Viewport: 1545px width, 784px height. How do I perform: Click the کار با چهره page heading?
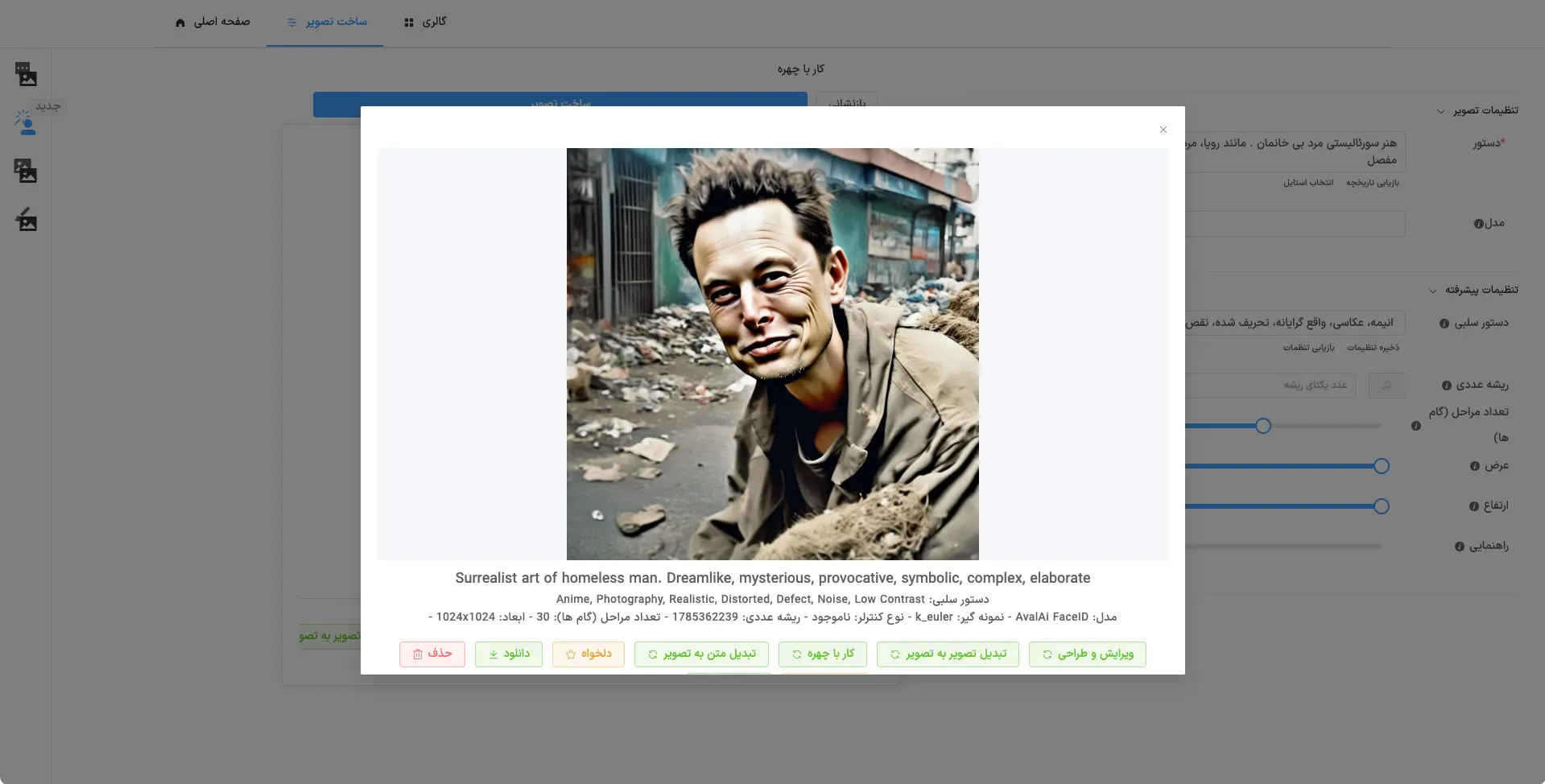(x=801, y=69)
